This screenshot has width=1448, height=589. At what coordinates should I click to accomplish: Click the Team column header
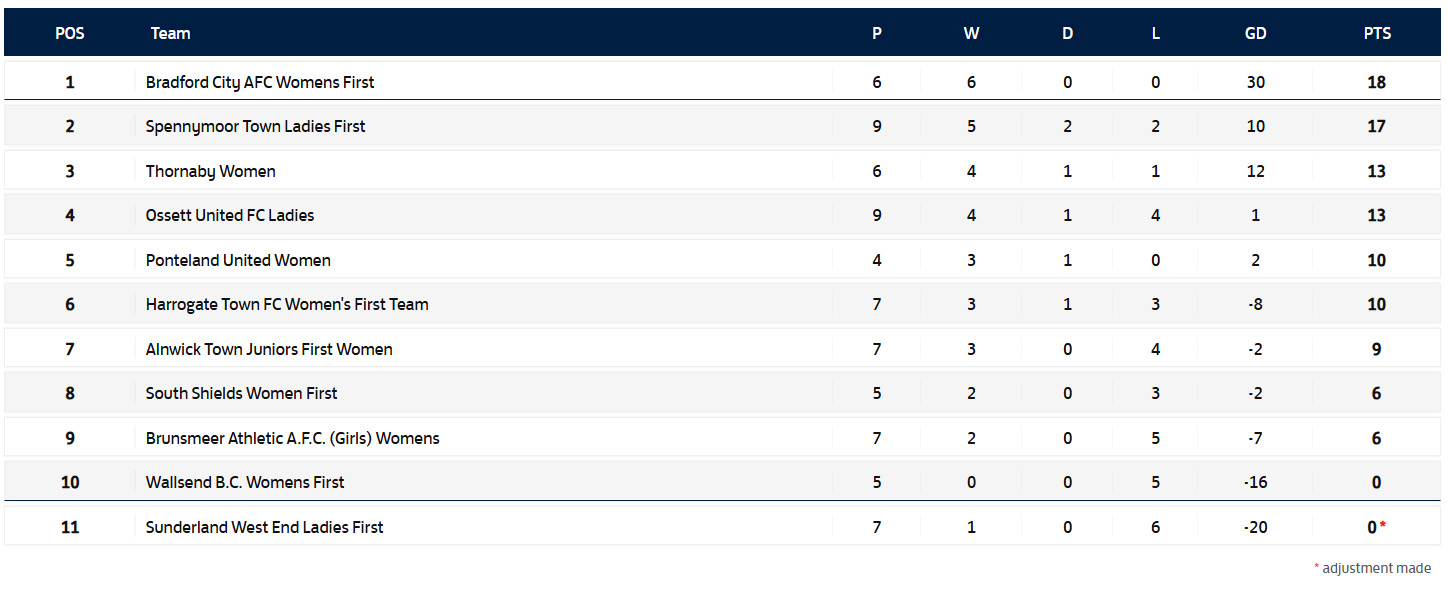point(170,33)
